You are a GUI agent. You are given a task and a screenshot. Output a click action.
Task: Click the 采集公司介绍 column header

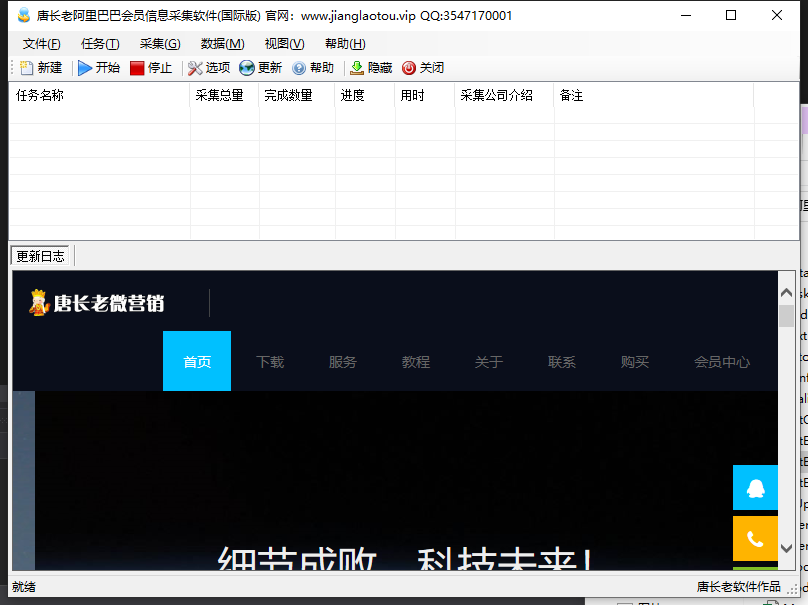click(504, 95)
